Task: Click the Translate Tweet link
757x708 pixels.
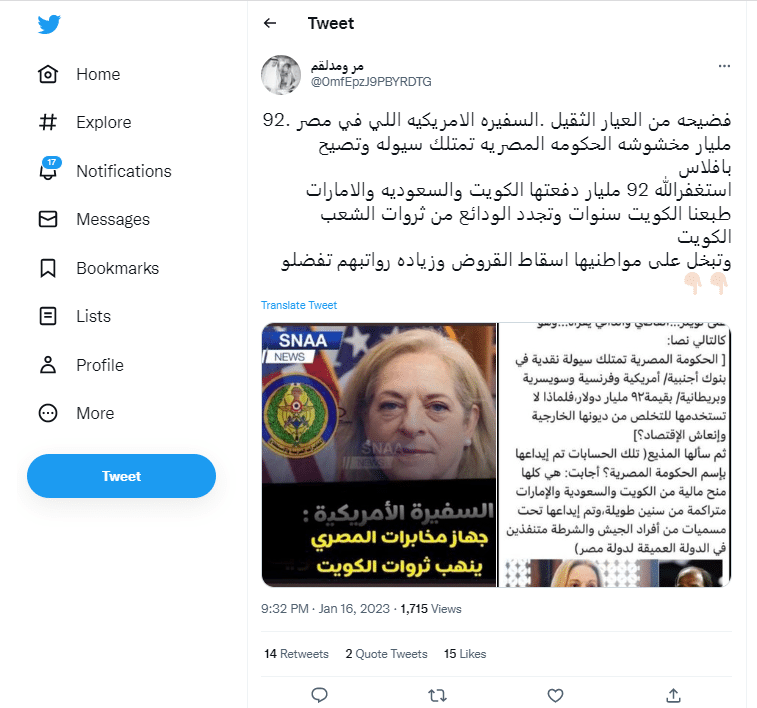Action: pos(299,305)
